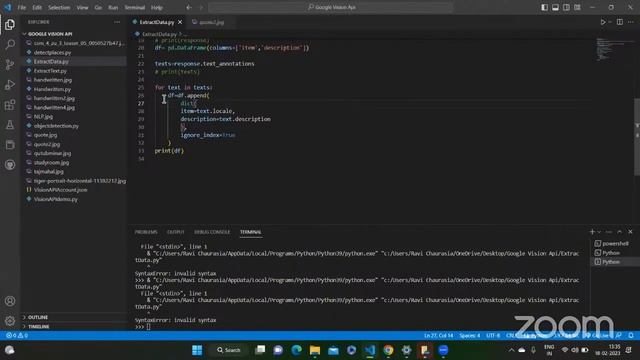Open the Manage gear in activity bar

point(10,321)
